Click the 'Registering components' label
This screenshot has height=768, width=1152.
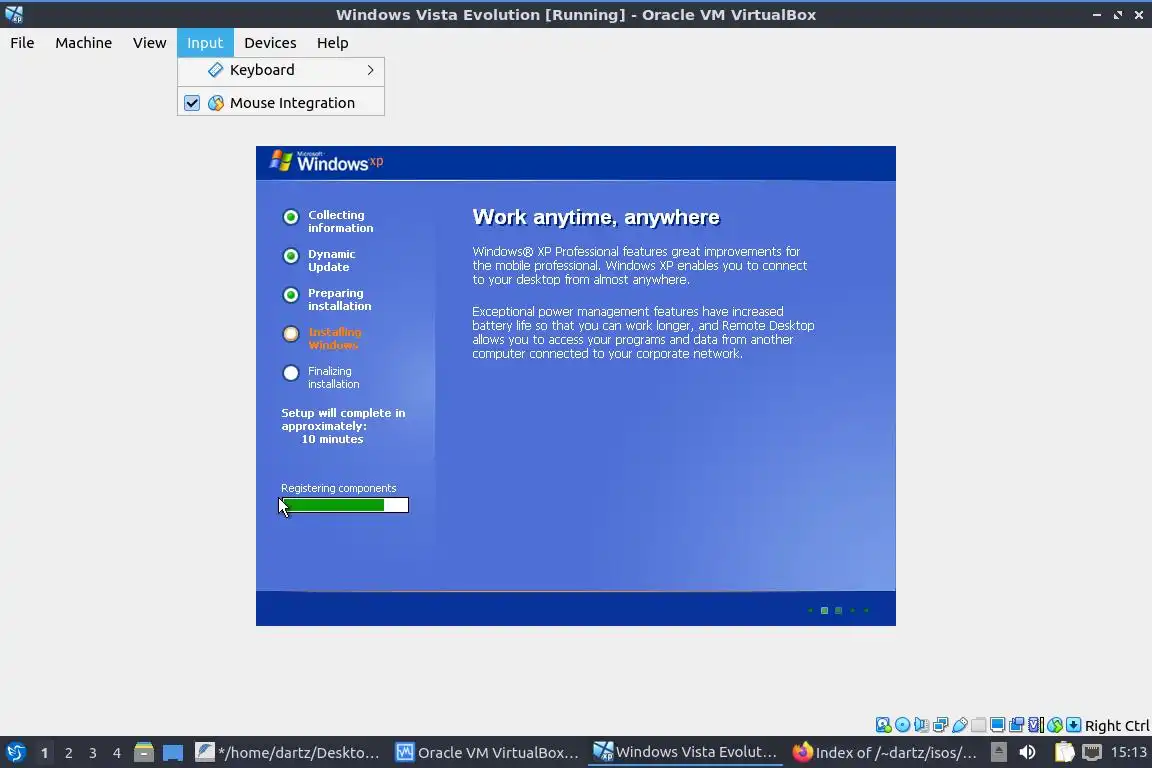point(339,488)
